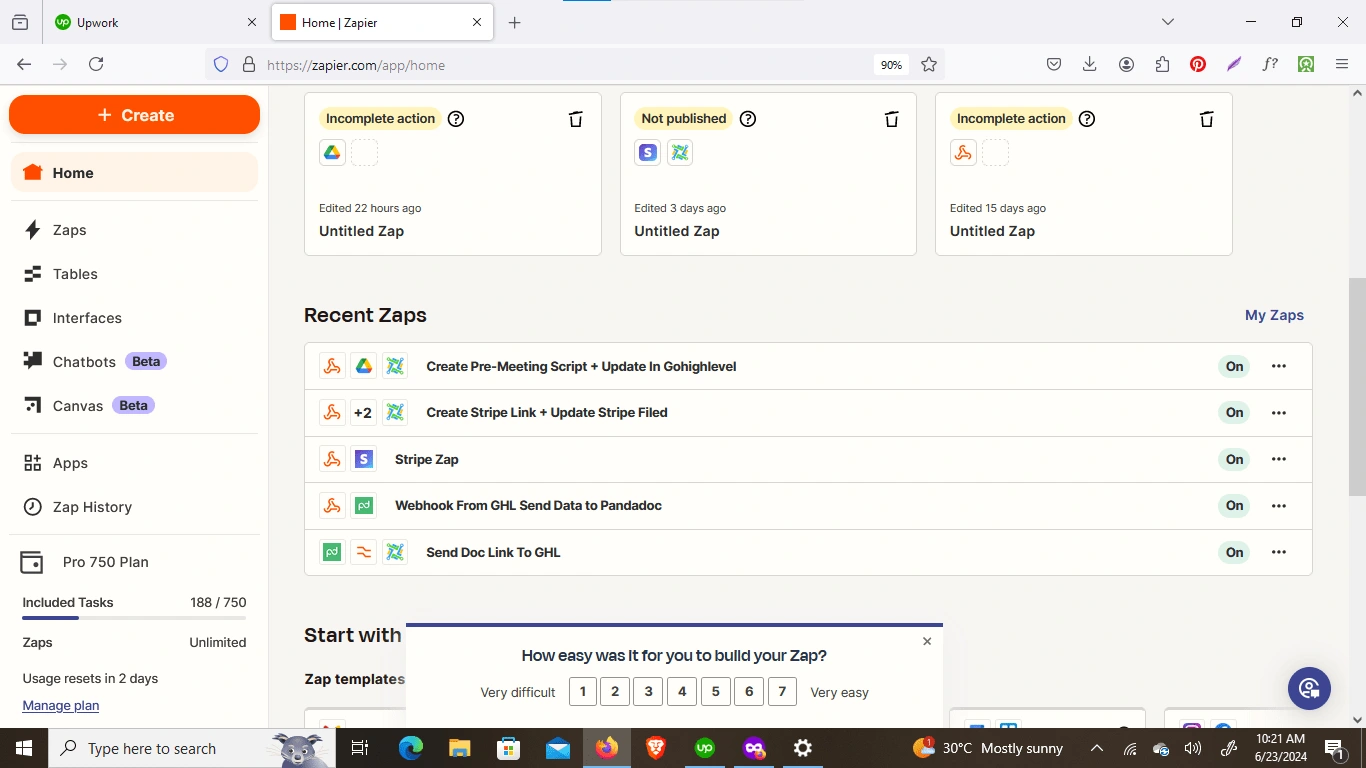Screen dimensions: 1366x768
Task: Close the zap ease survey popup
Action: click(x=927, y=641)
